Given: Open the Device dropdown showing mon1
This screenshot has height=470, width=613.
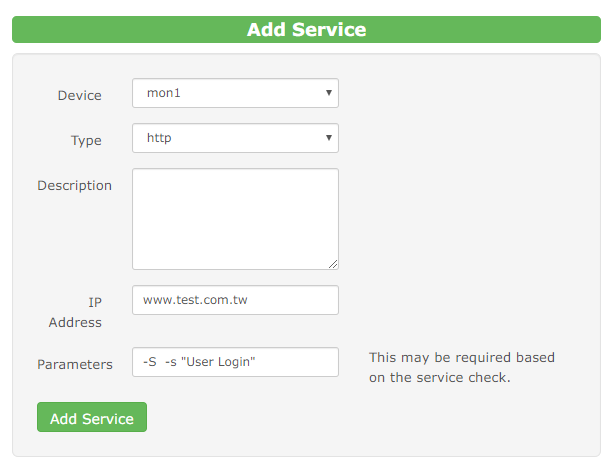Looking at the screenshot, I should tap(235, 93).
